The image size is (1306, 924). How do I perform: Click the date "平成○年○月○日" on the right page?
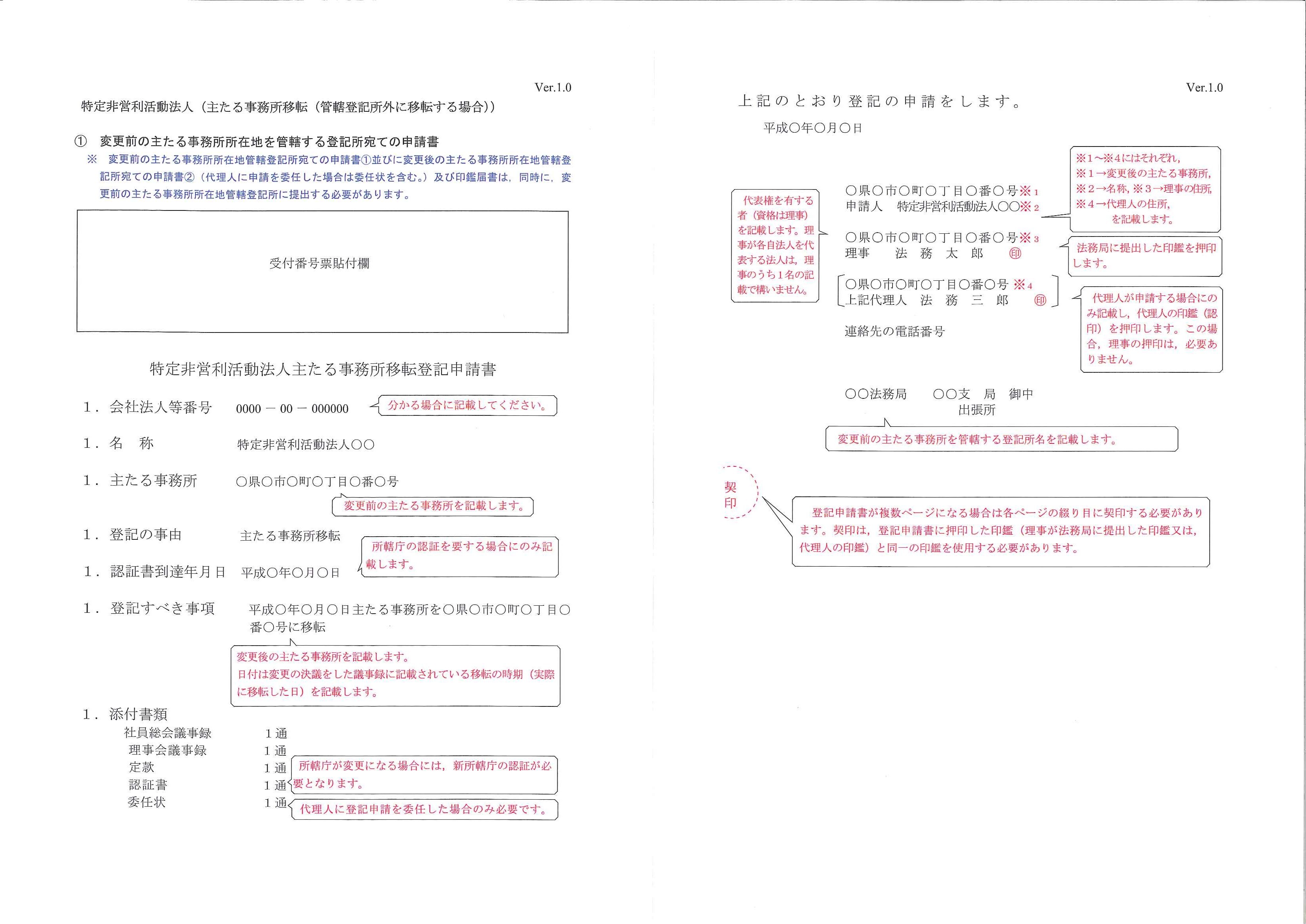click(x=813, y=129)
